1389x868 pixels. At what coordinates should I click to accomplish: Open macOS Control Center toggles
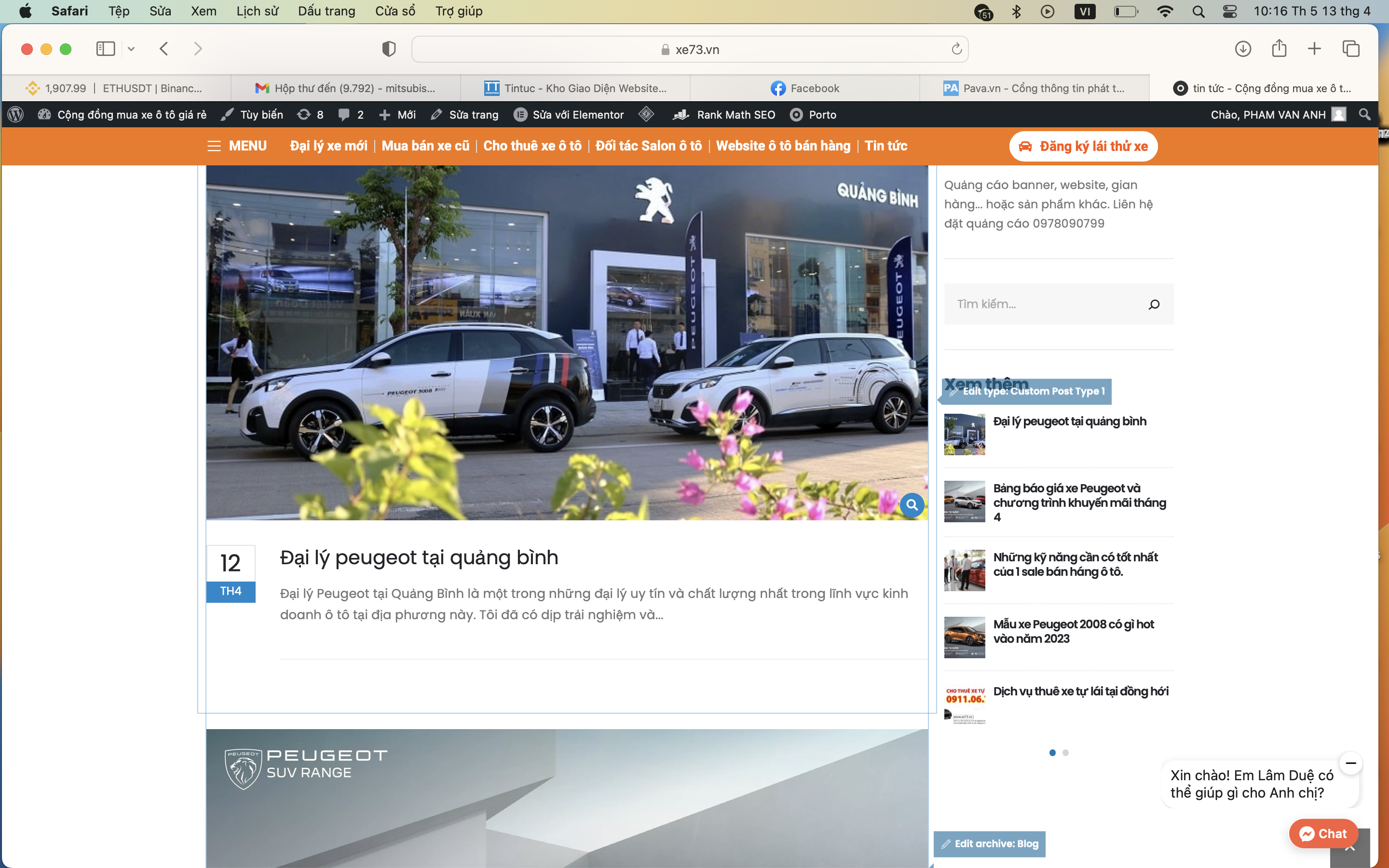[x=1229, y=12]
